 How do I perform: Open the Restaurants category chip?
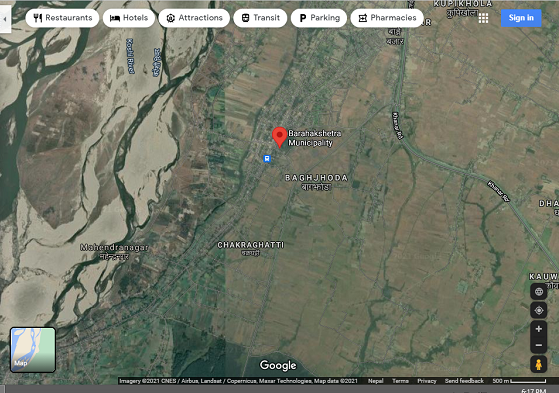pyautogui.click(x=62, y=18)
